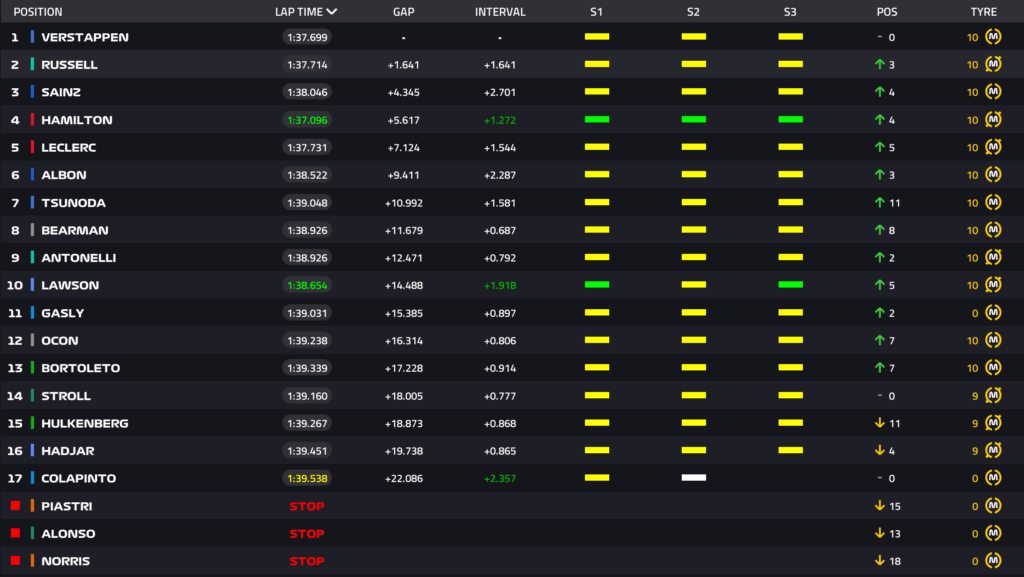The image size is (1024, 577).
Task: Click the green up arrow for Tsunoda
Action: point(879,203)
